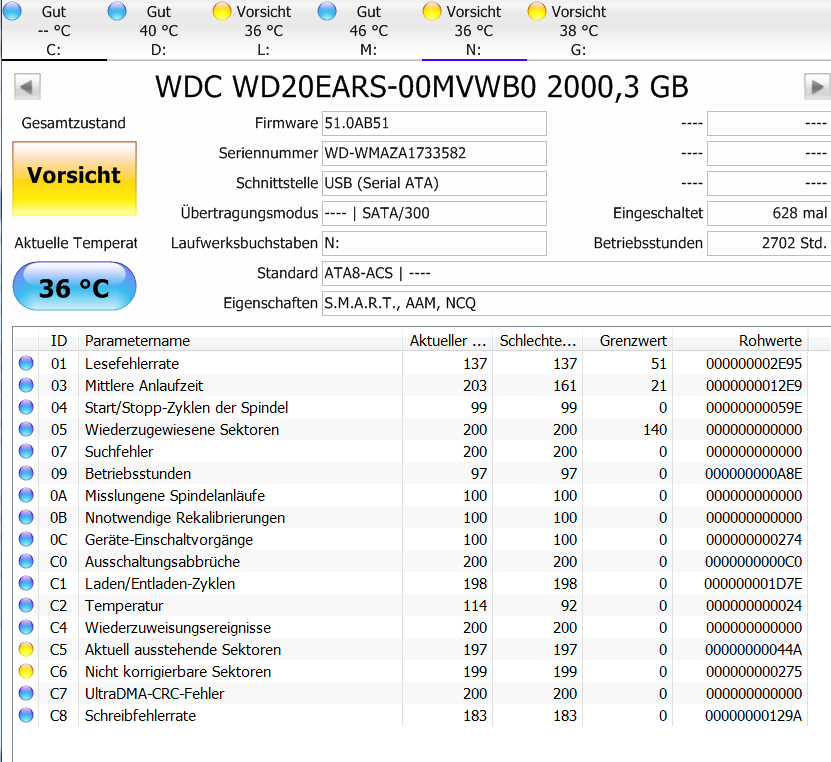This screenshot has height=762, width=831.
Task: Click status icon of Lesefehlerrate row
Action: [x=26, y=364]
